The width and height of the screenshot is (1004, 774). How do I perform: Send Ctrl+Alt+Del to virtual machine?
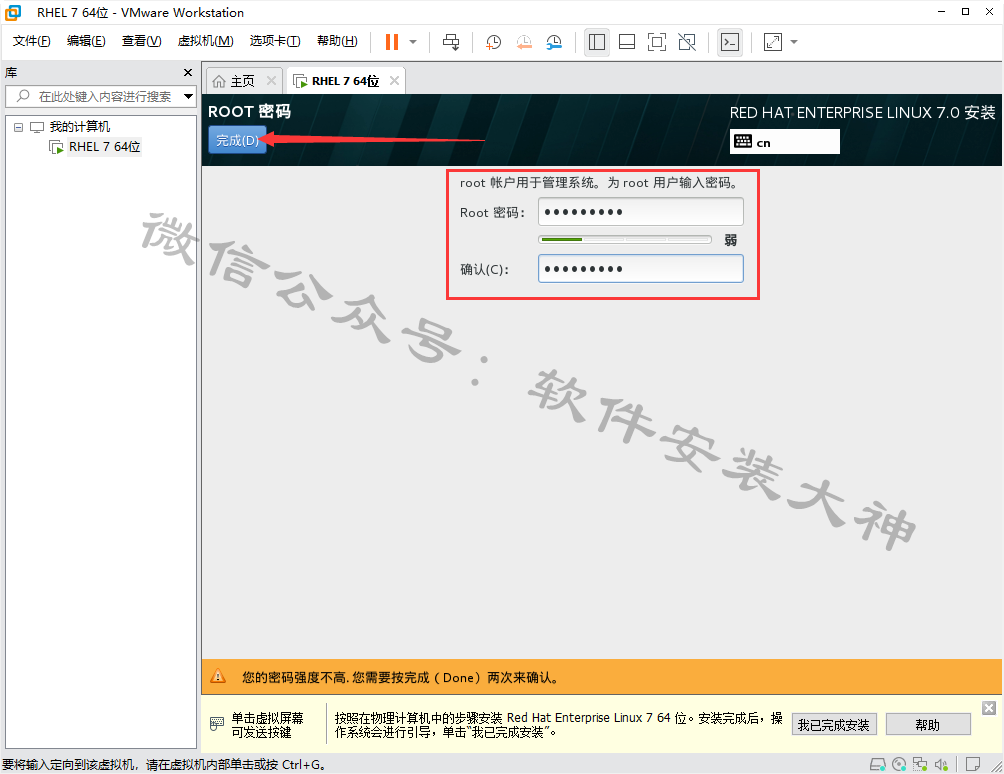pyautogui.click(x=451, y=42)
